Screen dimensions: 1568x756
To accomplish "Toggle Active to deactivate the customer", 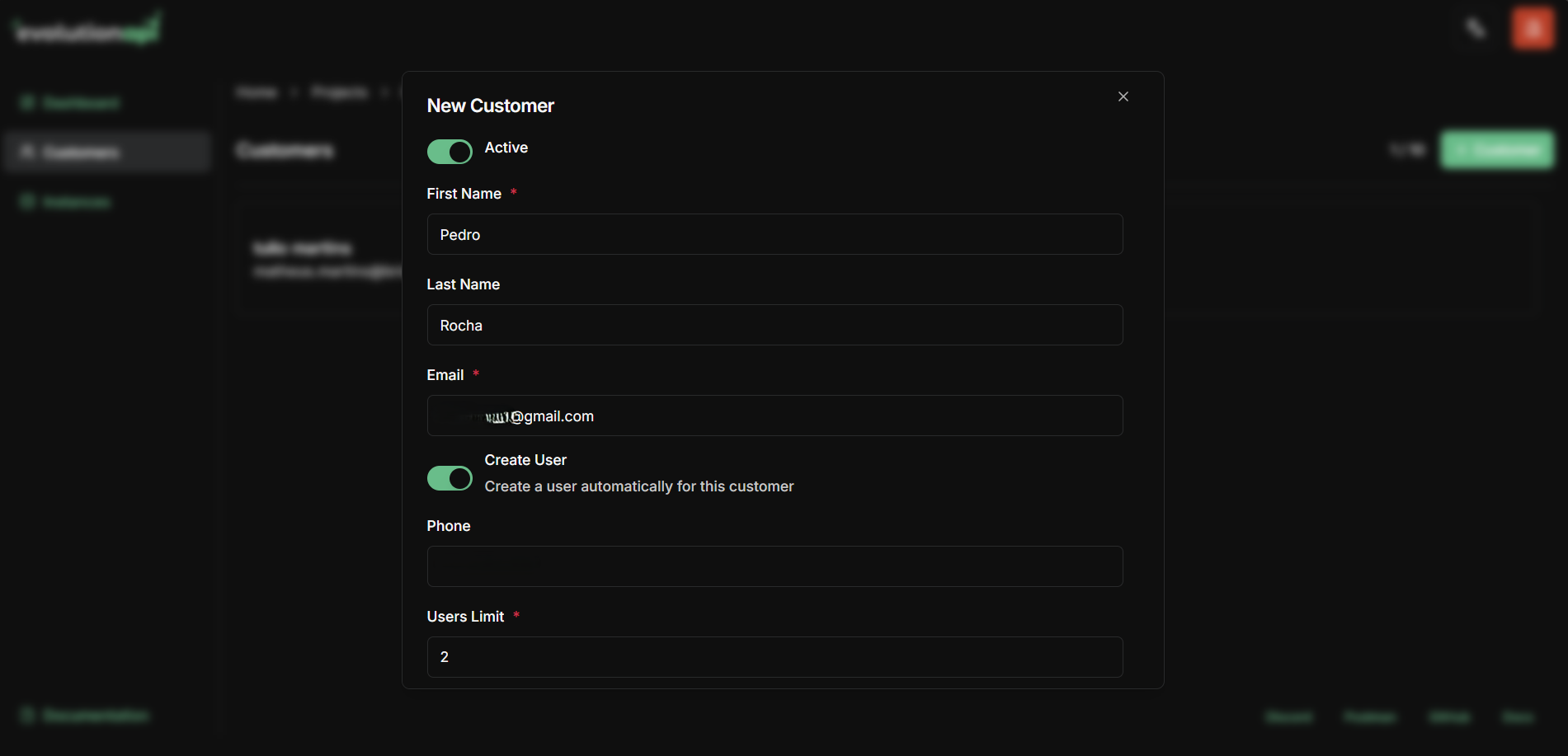I will 450,152.
